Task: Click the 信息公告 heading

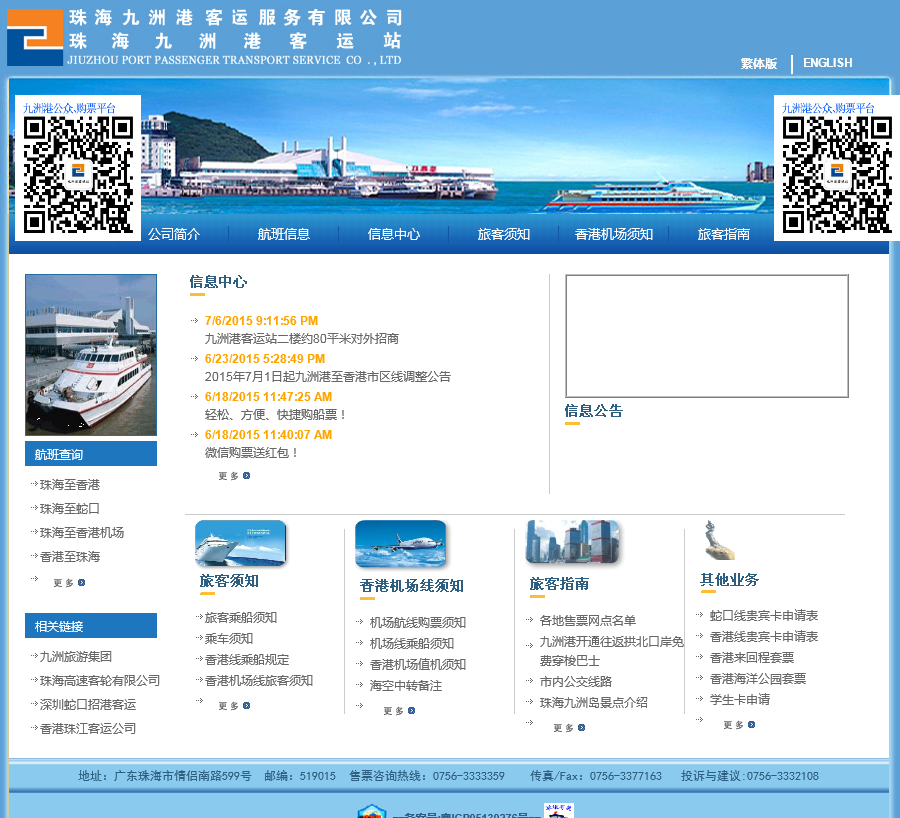Action: point(593,411)
